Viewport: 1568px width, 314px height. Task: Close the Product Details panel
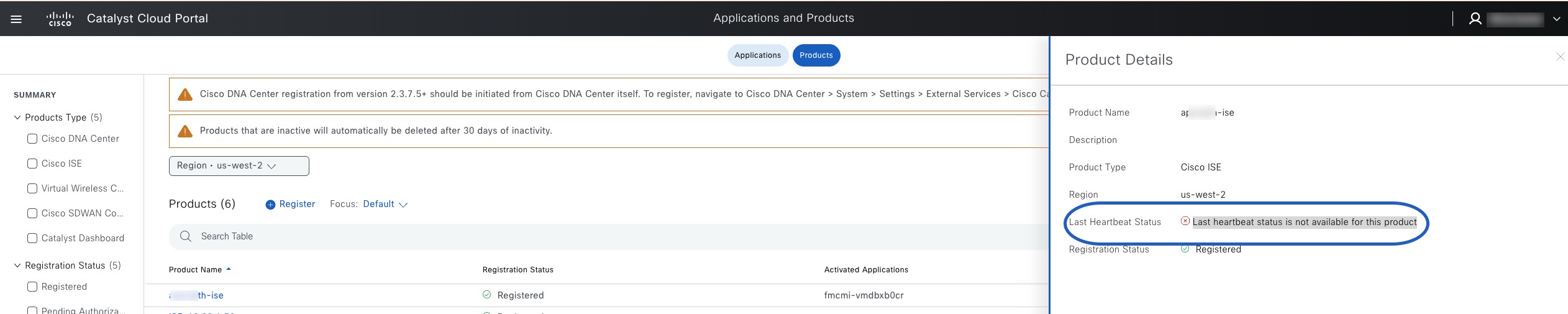coord(1560,57)
